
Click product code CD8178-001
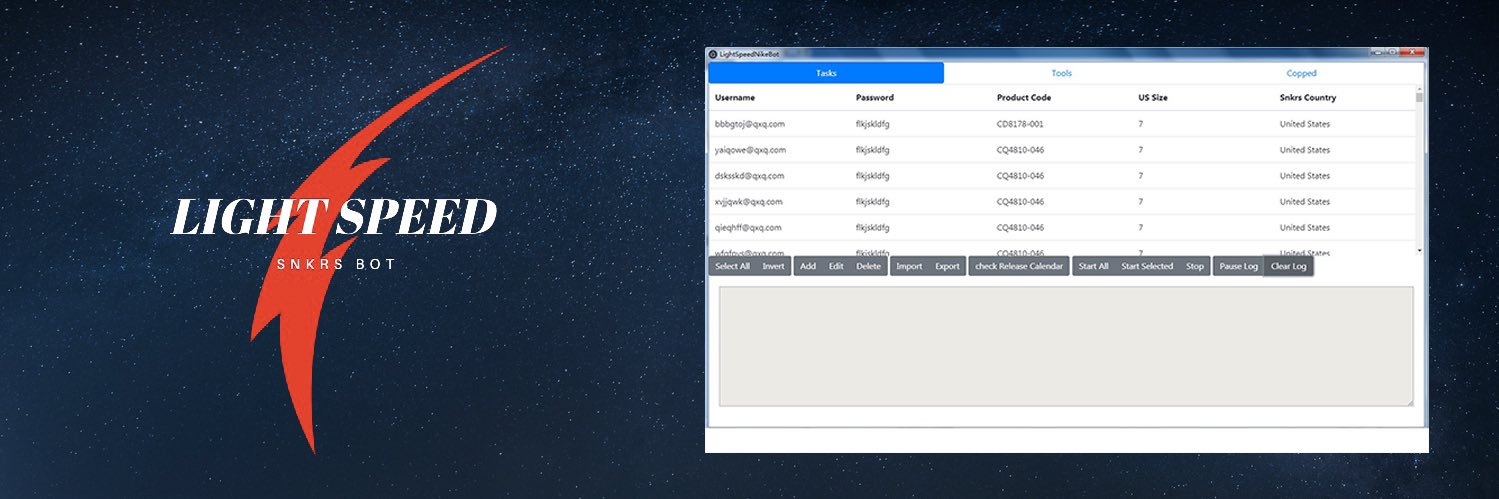[x=1020, y=124]
